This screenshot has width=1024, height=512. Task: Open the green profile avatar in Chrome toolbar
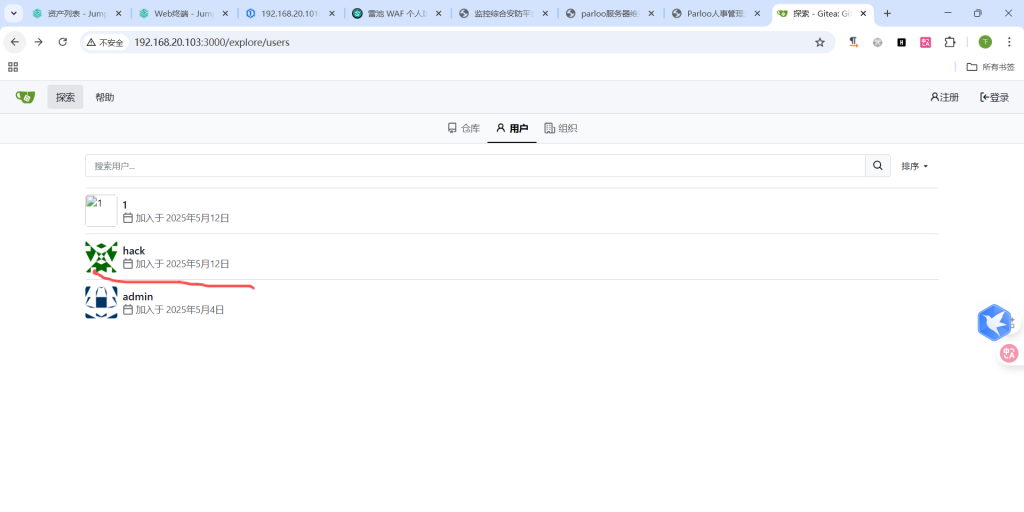[985, 42]
